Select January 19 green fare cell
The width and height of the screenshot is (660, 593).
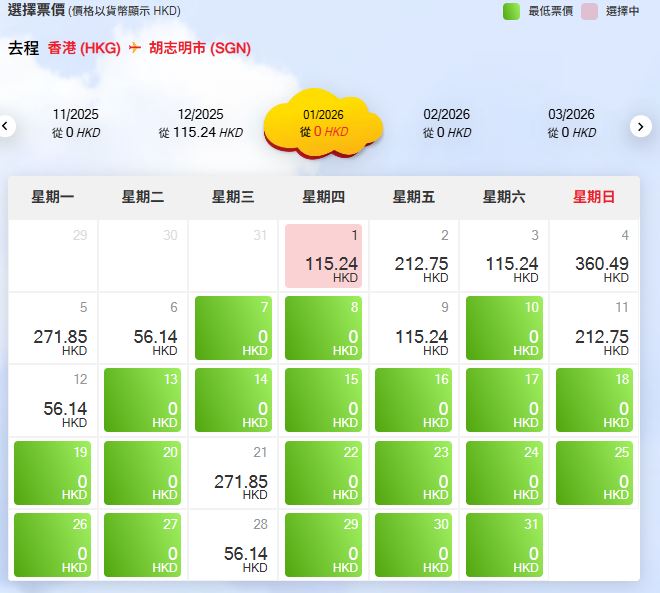(53, 472)
